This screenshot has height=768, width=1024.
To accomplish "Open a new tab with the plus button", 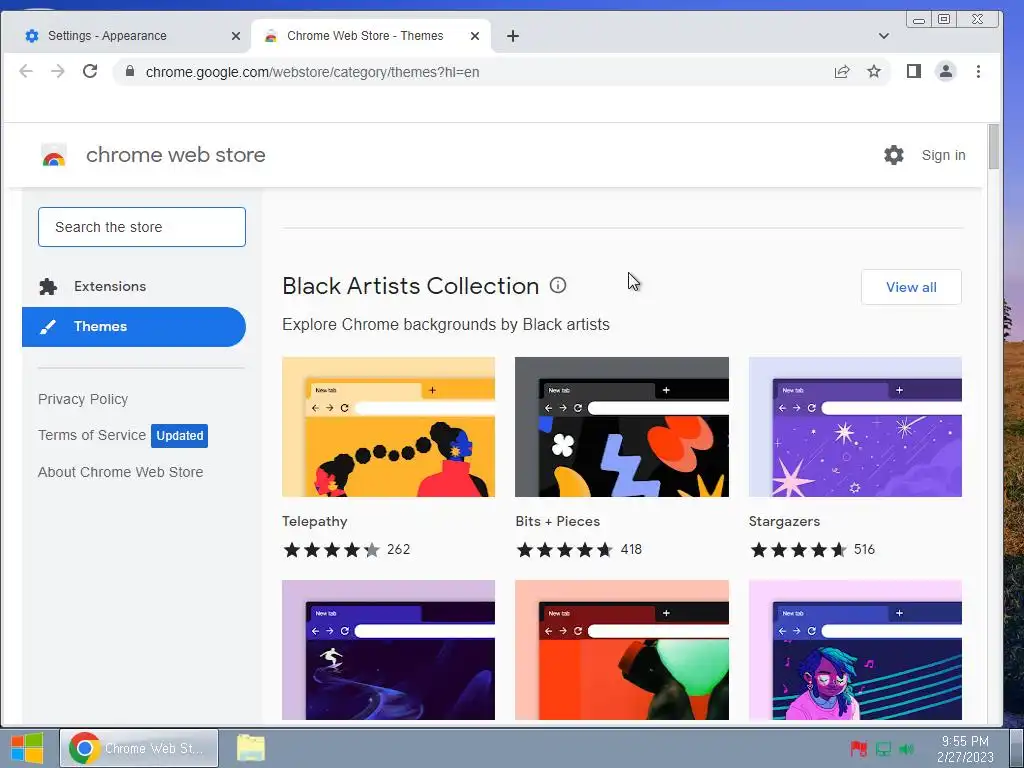I will tap(513, 36).
